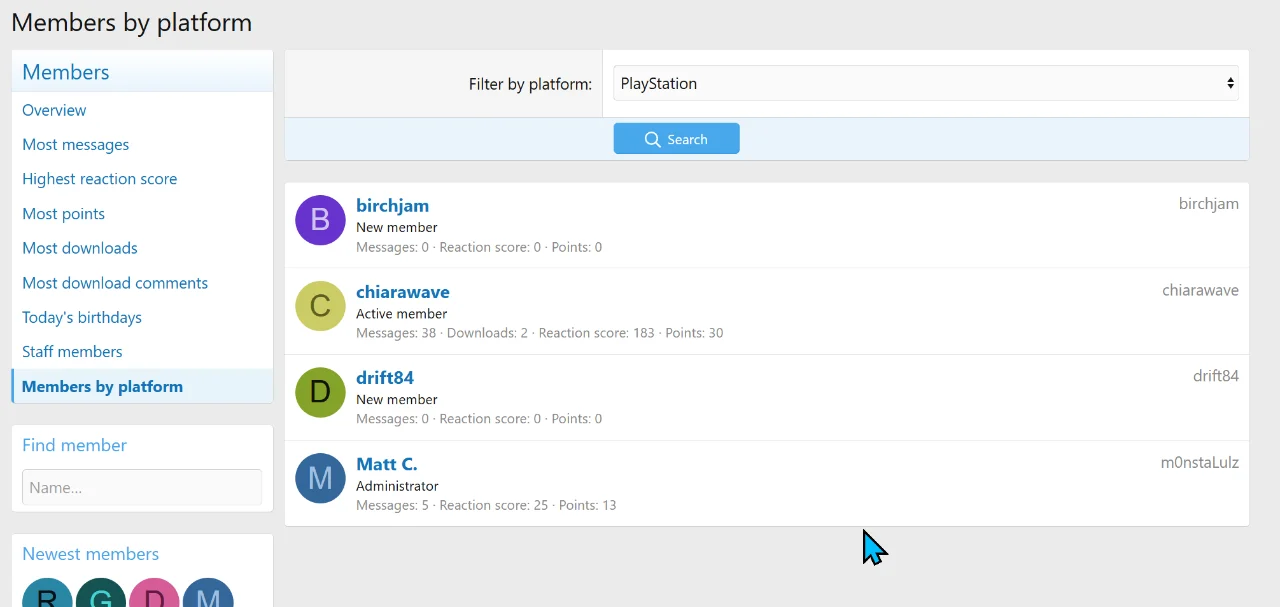Go to members Overview
Viewport: 1280px width, 607px height.
click(54, 110)
